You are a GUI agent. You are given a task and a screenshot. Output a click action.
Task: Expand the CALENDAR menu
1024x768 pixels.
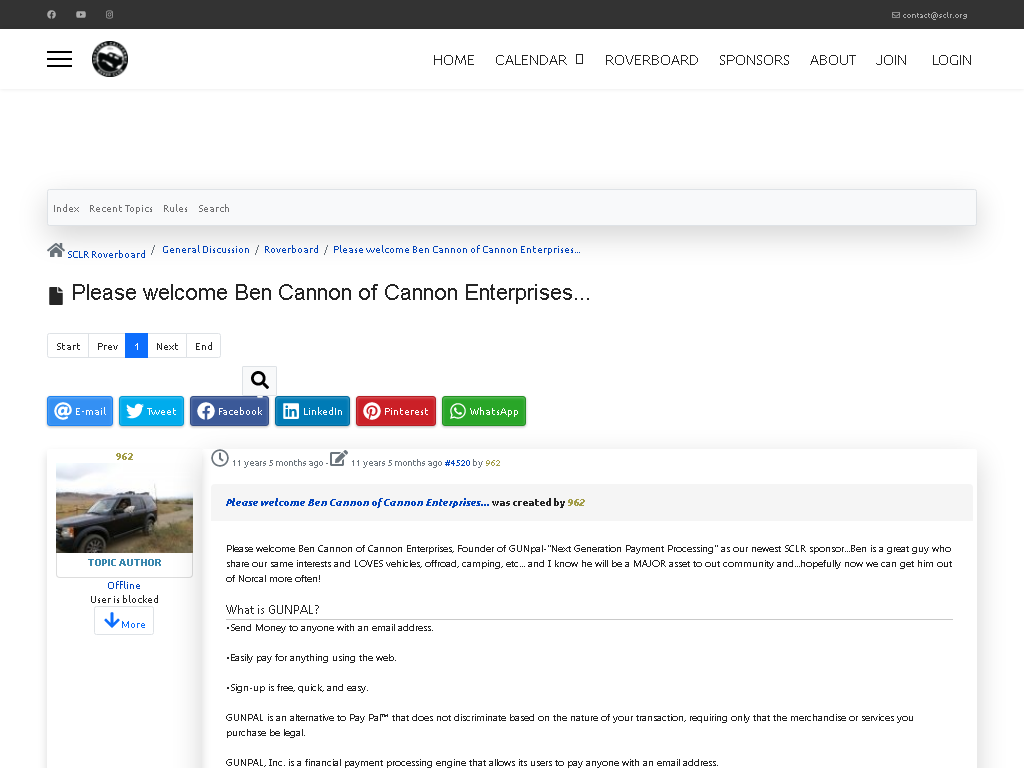pyautogui.click(x=539, y=60)
